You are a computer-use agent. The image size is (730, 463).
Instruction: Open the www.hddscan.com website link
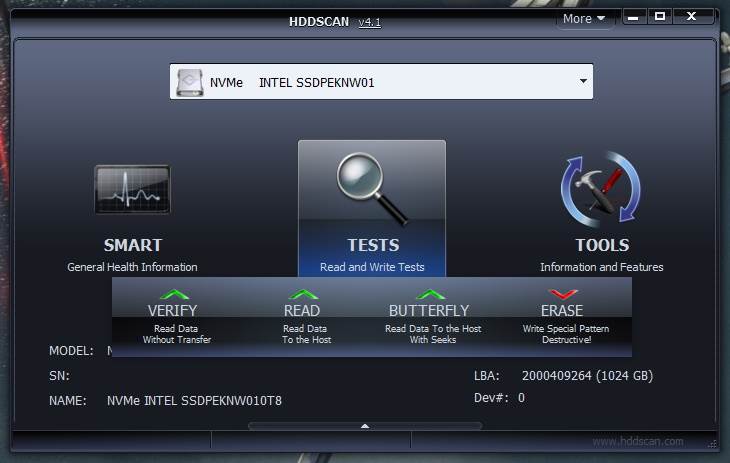[x=637, y=441]
